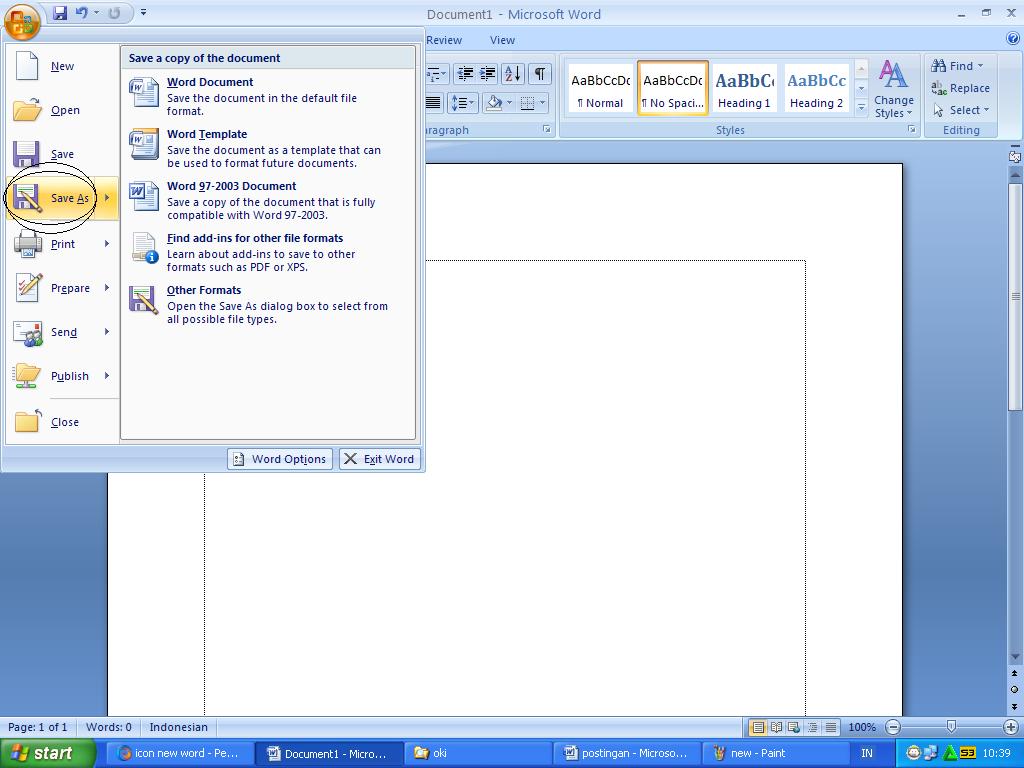Click the Find add-ins document icon
This screenshot has height=768, width=1024.
pyautogui.click(x=144, y=248)
